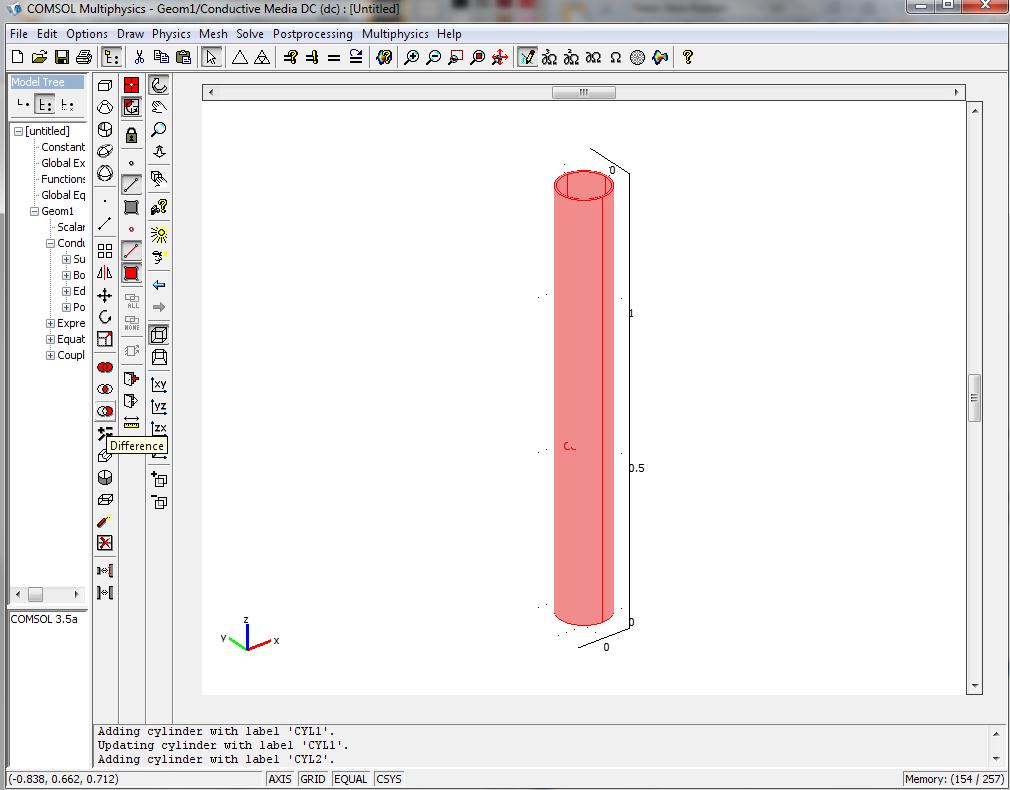Collapse the Geom1 tree node
The height and width of the screenshot is (790, 1010).
click(34, 211)
